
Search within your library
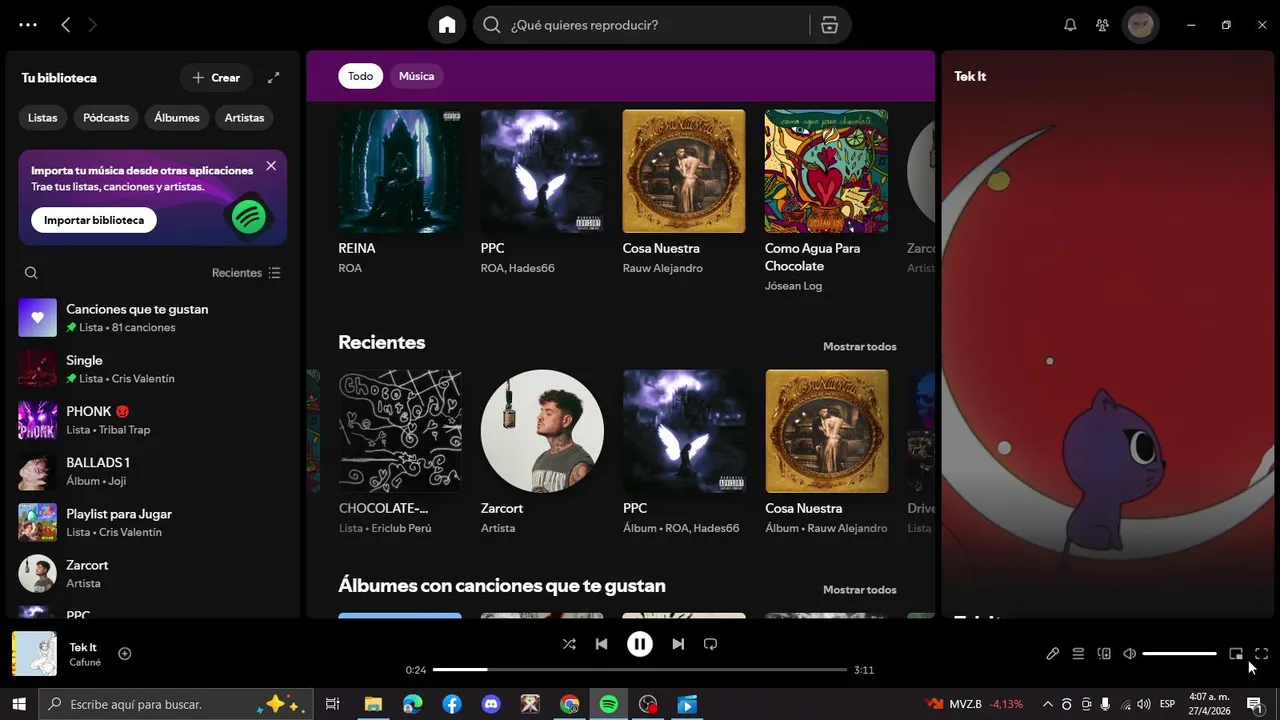[x=31, y=273]
